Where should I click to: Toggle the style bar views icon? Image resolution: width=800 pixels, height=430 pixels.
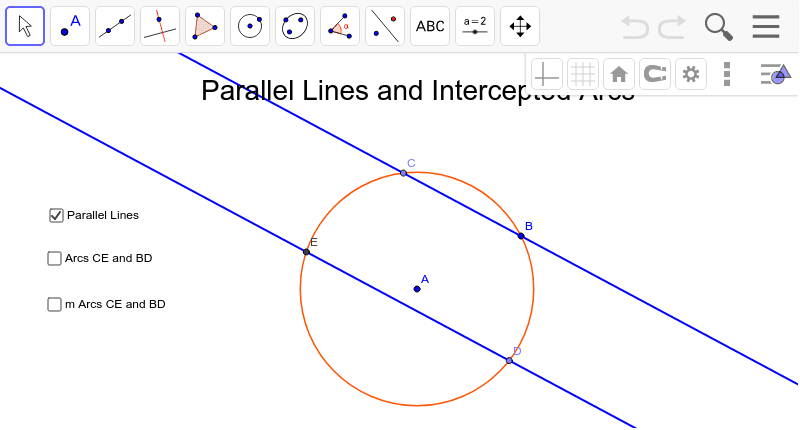click(x=775, y=74)
